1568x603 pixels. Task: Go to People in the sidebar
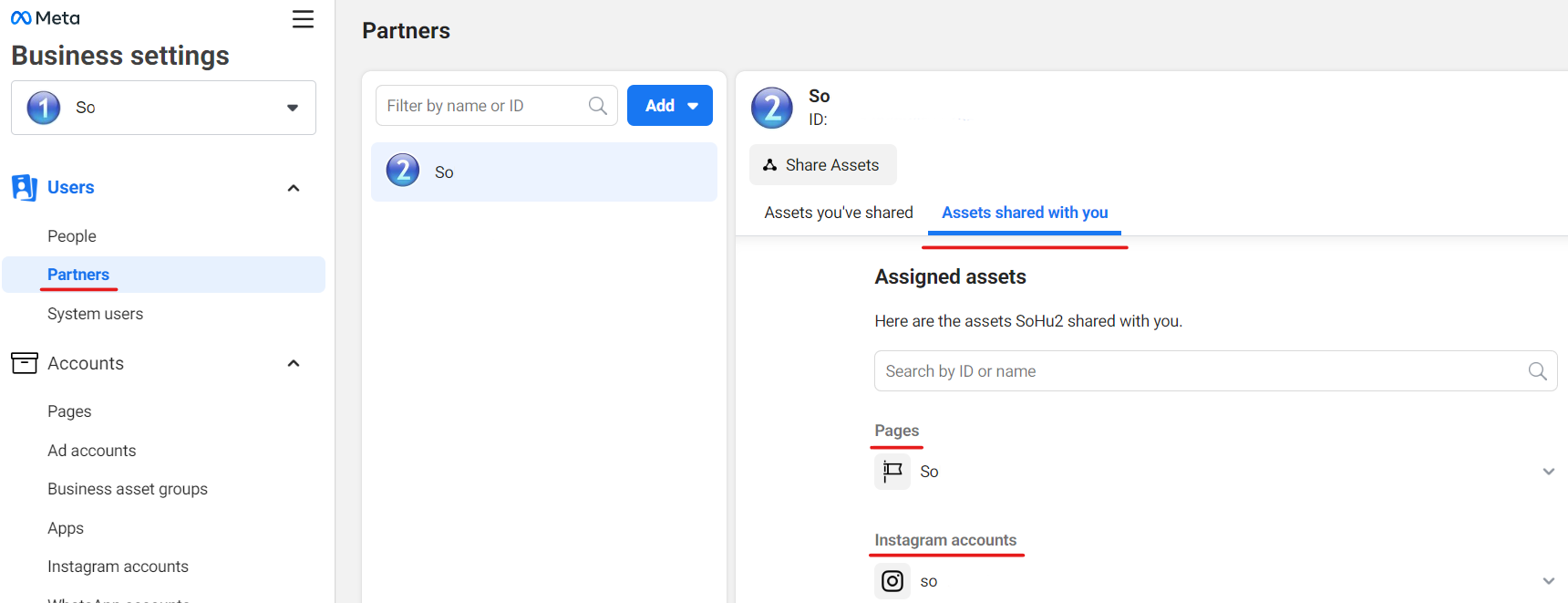[72, 236]
